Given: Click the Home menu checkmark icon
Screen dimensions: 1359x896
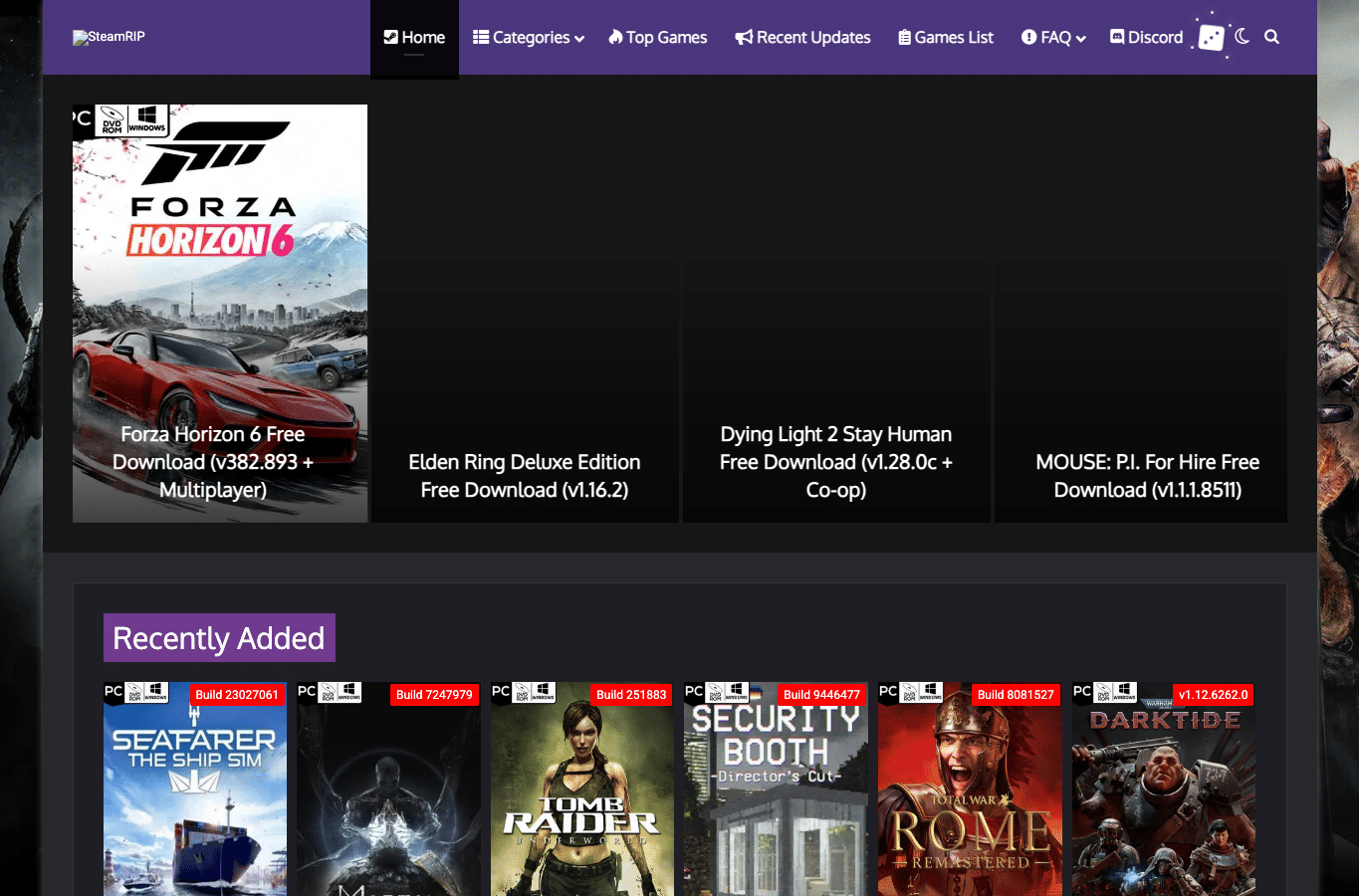Looking at the screenshot, I should (391, 37).
